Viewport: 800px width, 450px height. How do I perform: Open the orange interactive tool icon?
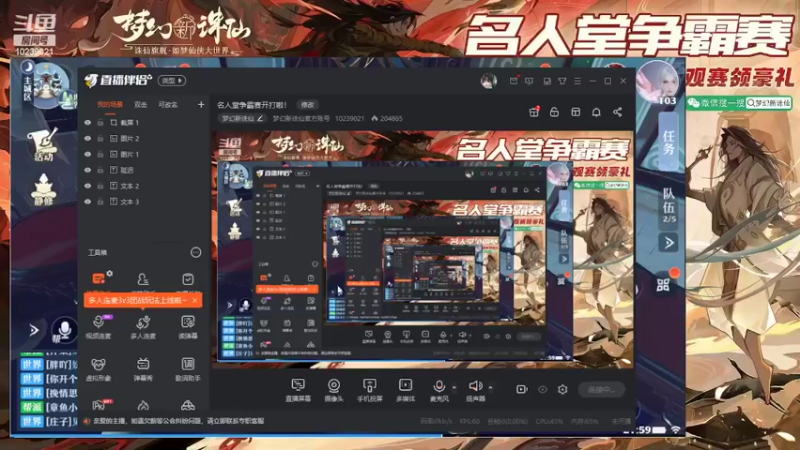click(x=98, y=279)
